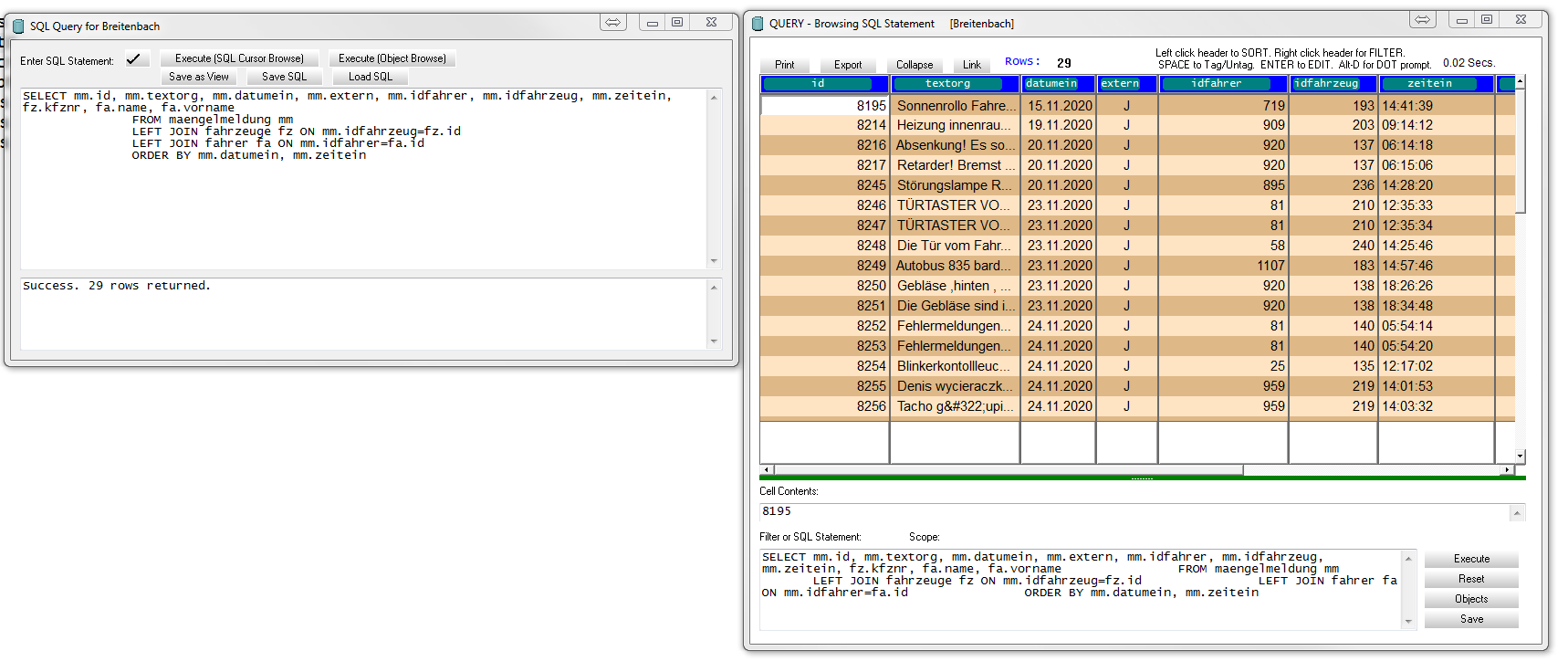Click the database icon in QUERY Browsing title bar
1568x672 pixels.
(758, 24)
